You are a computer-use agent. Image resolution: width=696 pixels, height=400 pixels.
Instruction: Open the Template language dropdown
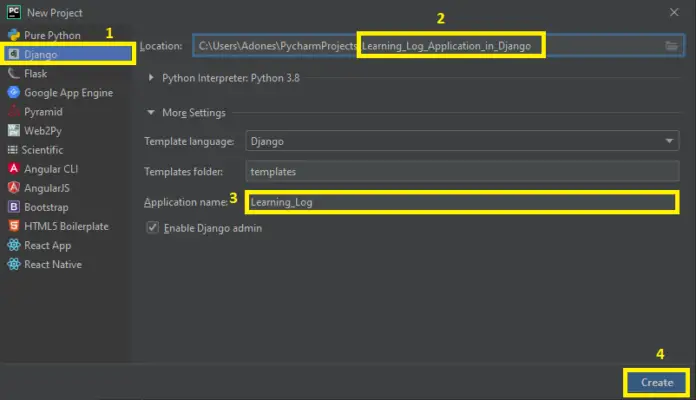(462, 142)
